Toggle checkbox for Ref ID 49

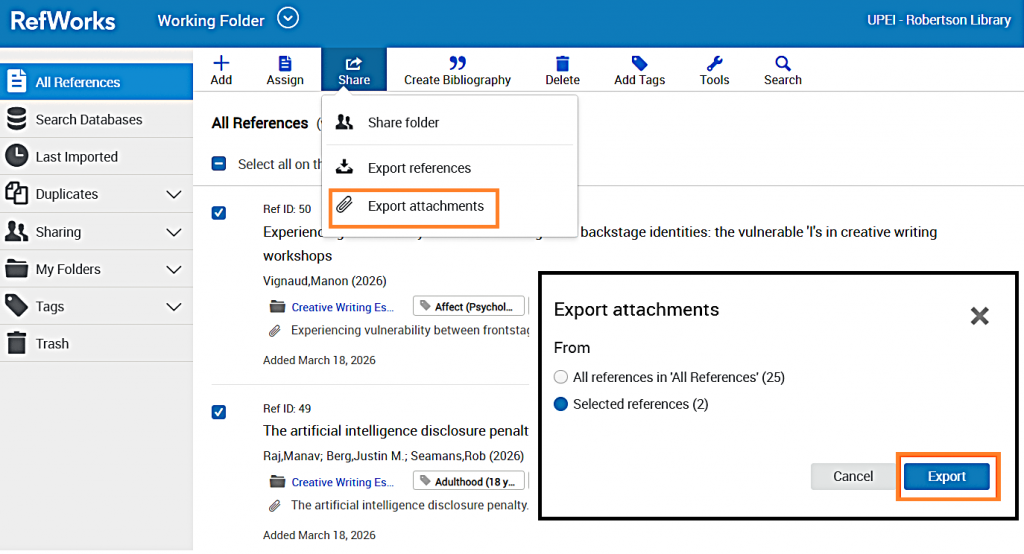(x=219, y=412)
